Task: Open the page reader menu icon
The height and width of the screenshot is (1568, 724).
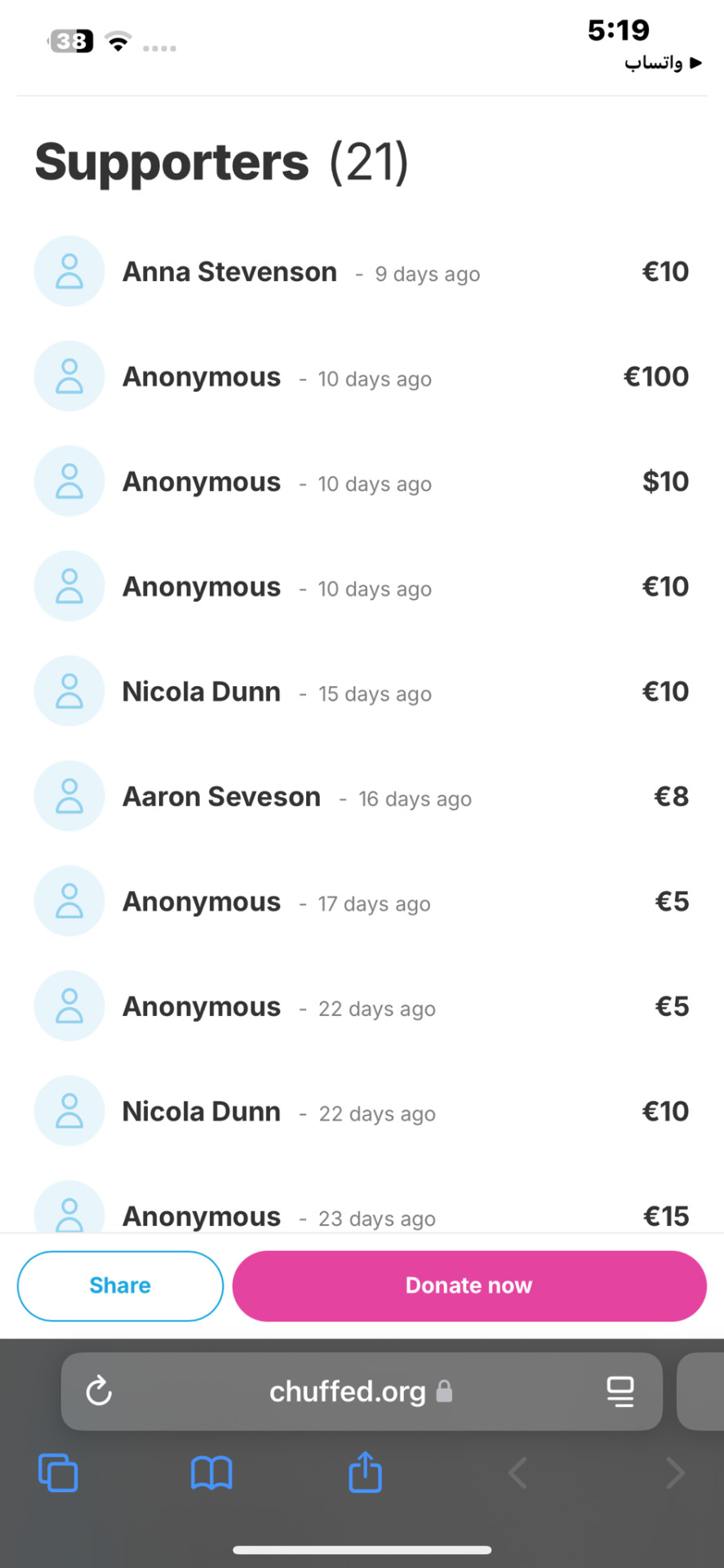Action: point(620,1391)
